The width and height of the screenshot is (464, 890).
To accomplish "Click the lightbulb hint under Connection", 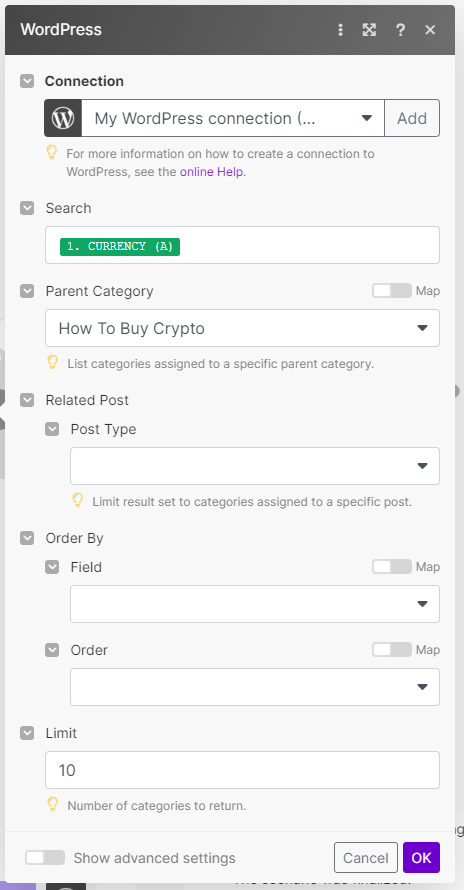I will coord(52,153).
